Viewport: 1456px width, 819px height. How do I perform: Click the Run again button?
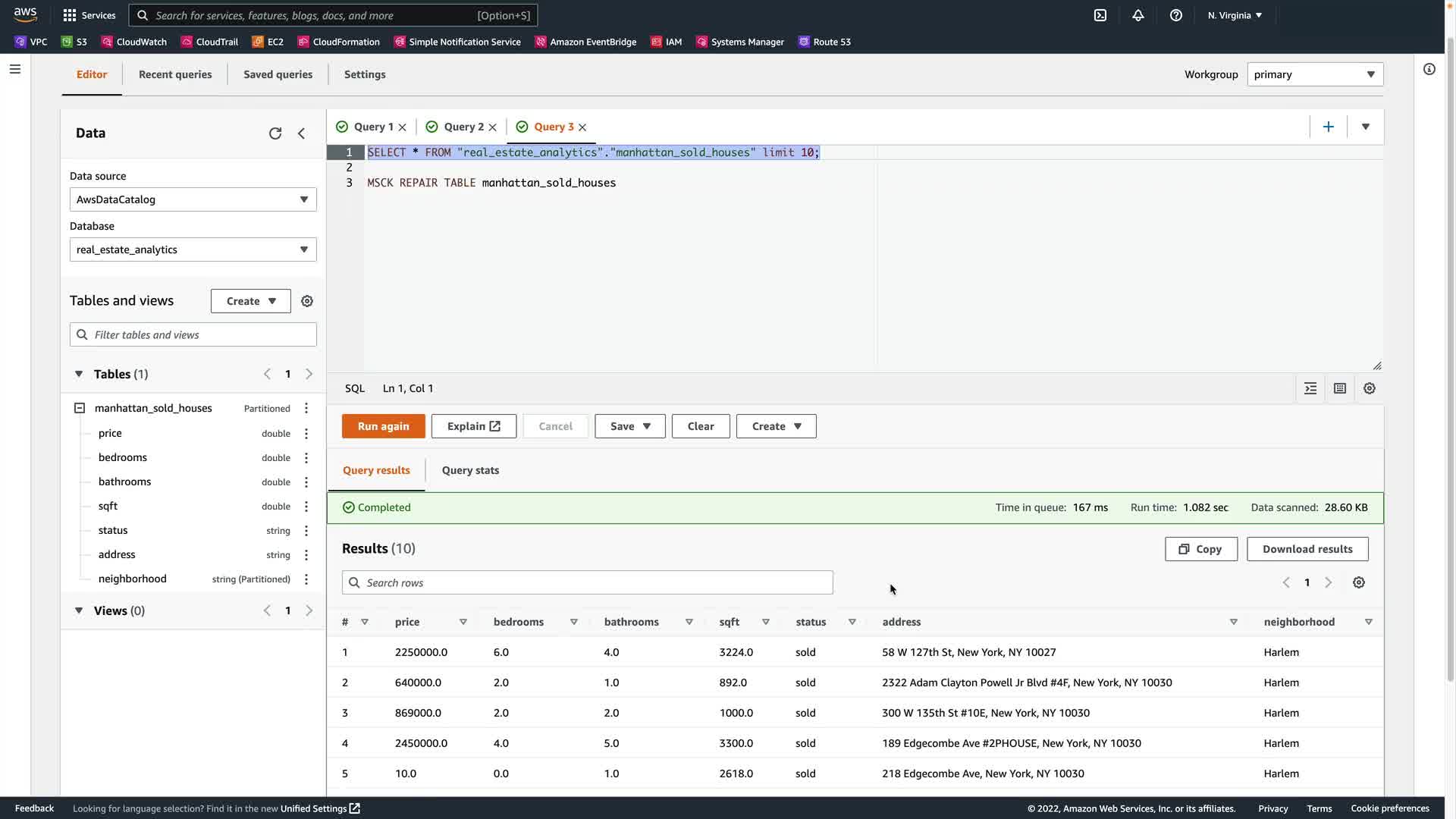point(383,426)
